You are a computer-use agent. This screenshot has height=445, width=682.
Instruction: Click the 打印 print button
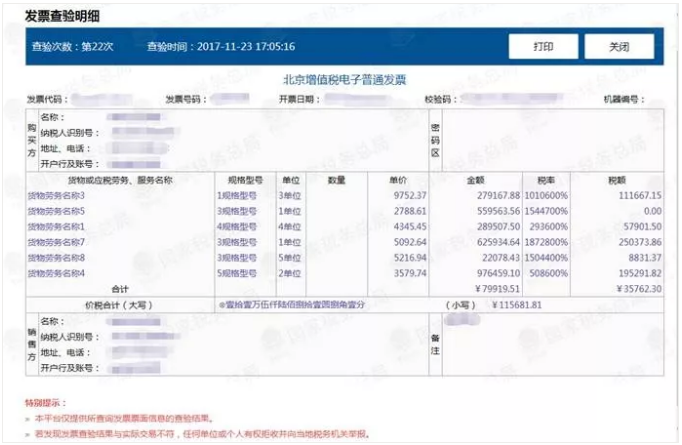point(543,47)
